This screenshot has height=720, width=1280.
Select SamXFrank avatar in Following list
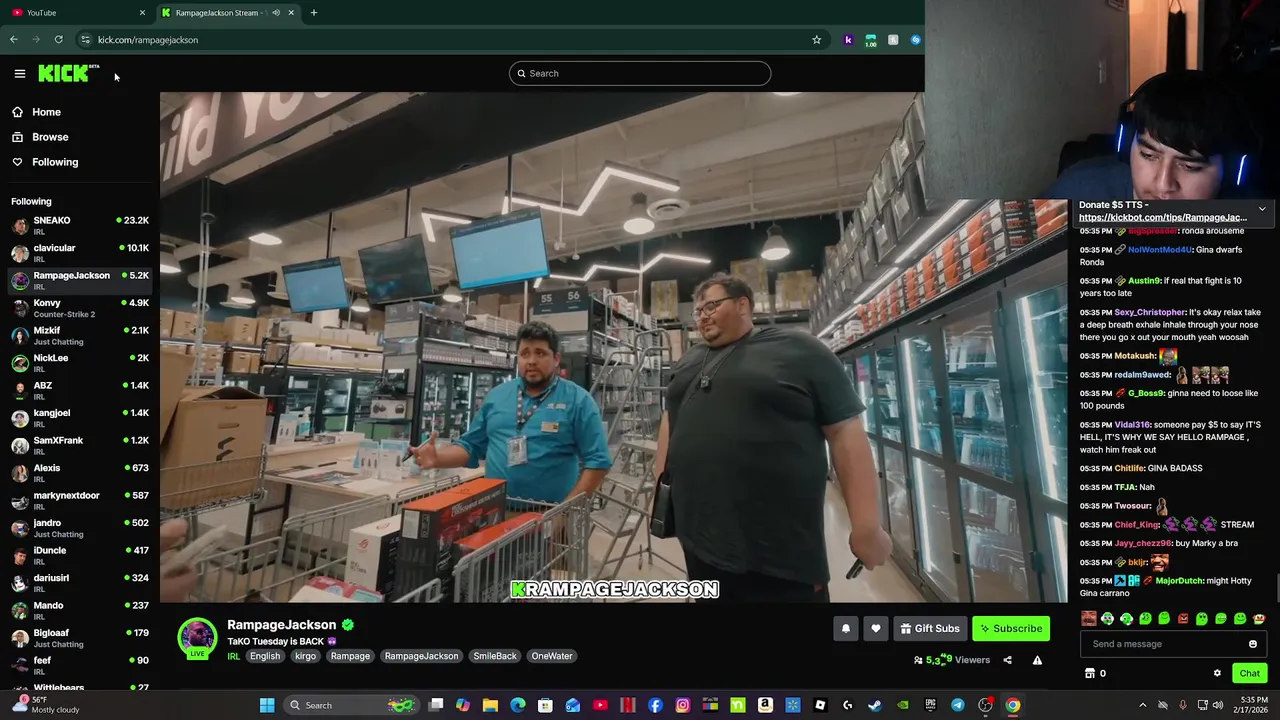coord(20,445)
